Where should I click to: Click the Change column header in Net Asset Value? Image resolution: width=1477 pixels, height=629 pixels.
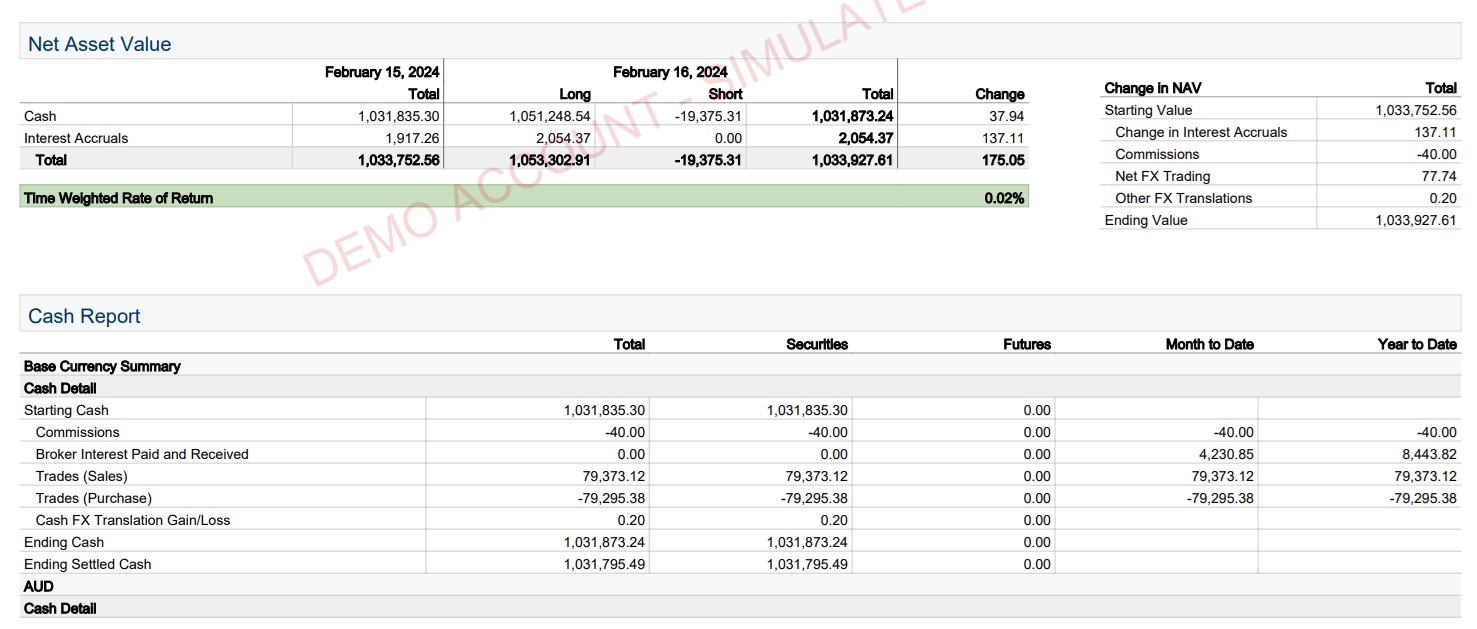point(1000,94)
